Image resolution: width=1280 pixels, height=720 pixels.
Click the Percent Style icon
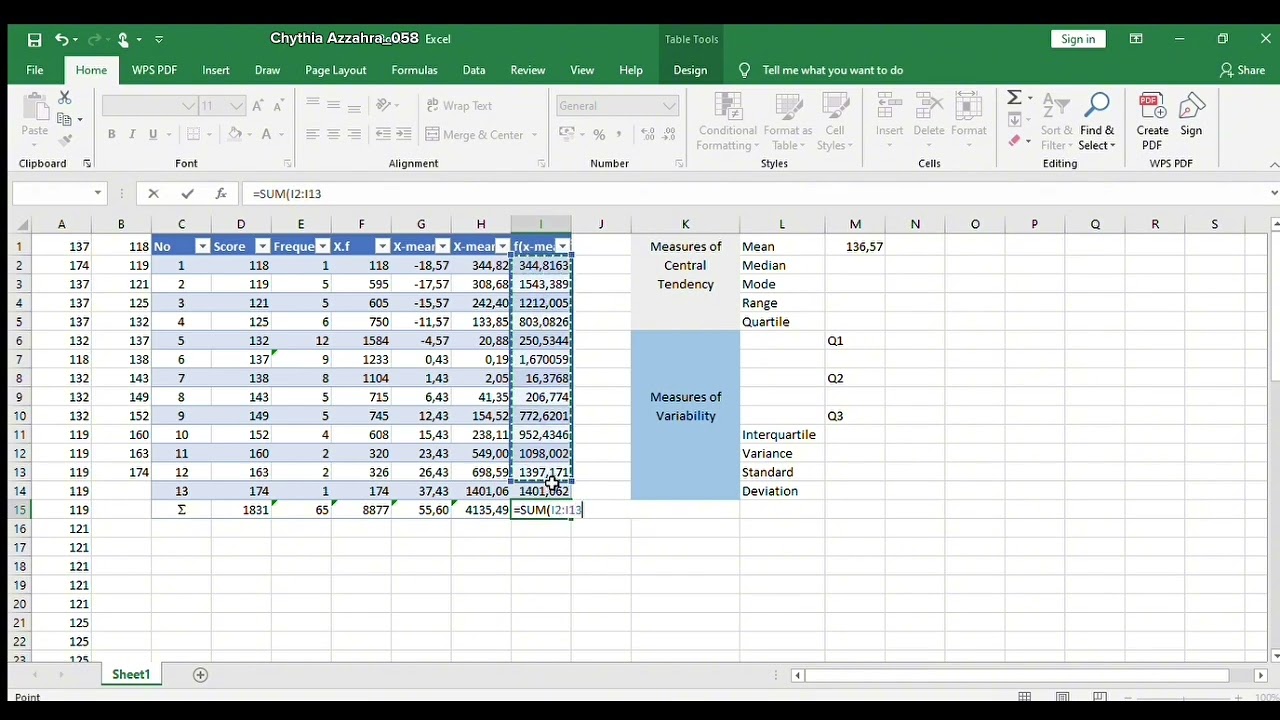point(599,134)
